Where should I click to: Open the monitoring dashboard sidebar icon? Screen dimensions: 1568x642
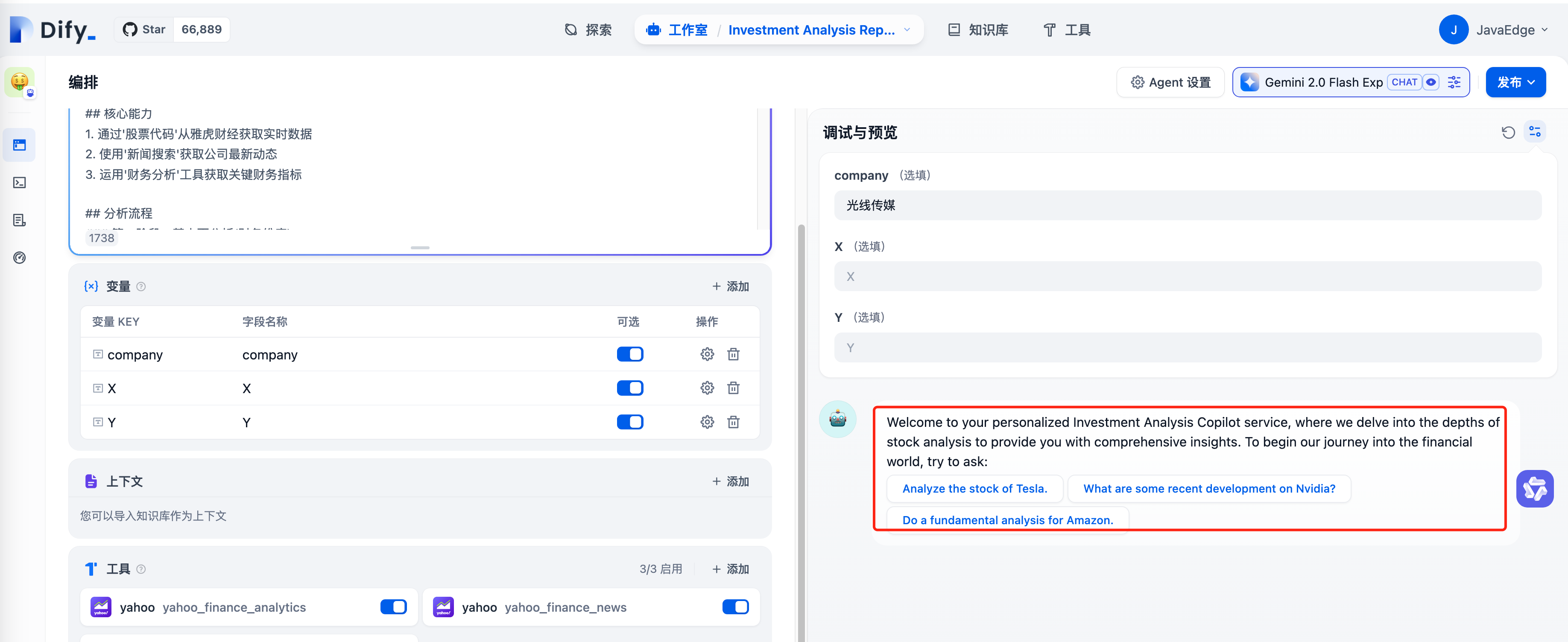20,257
